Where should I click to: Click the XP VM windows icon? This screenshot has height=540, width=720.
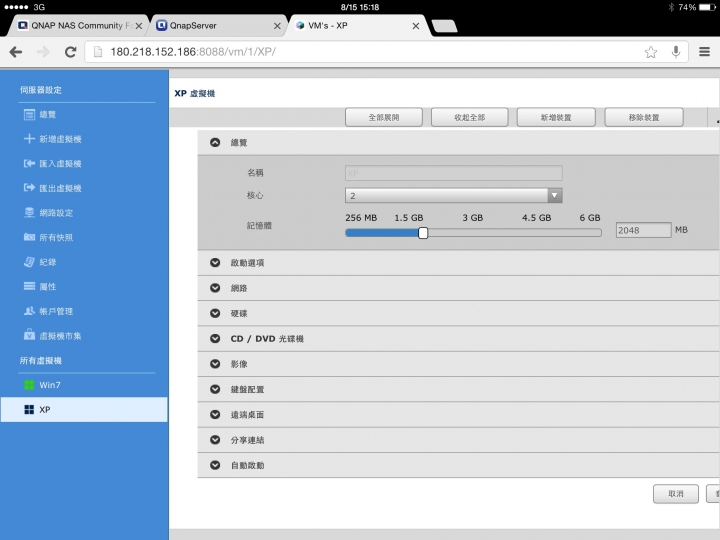[x=29, y=410]
